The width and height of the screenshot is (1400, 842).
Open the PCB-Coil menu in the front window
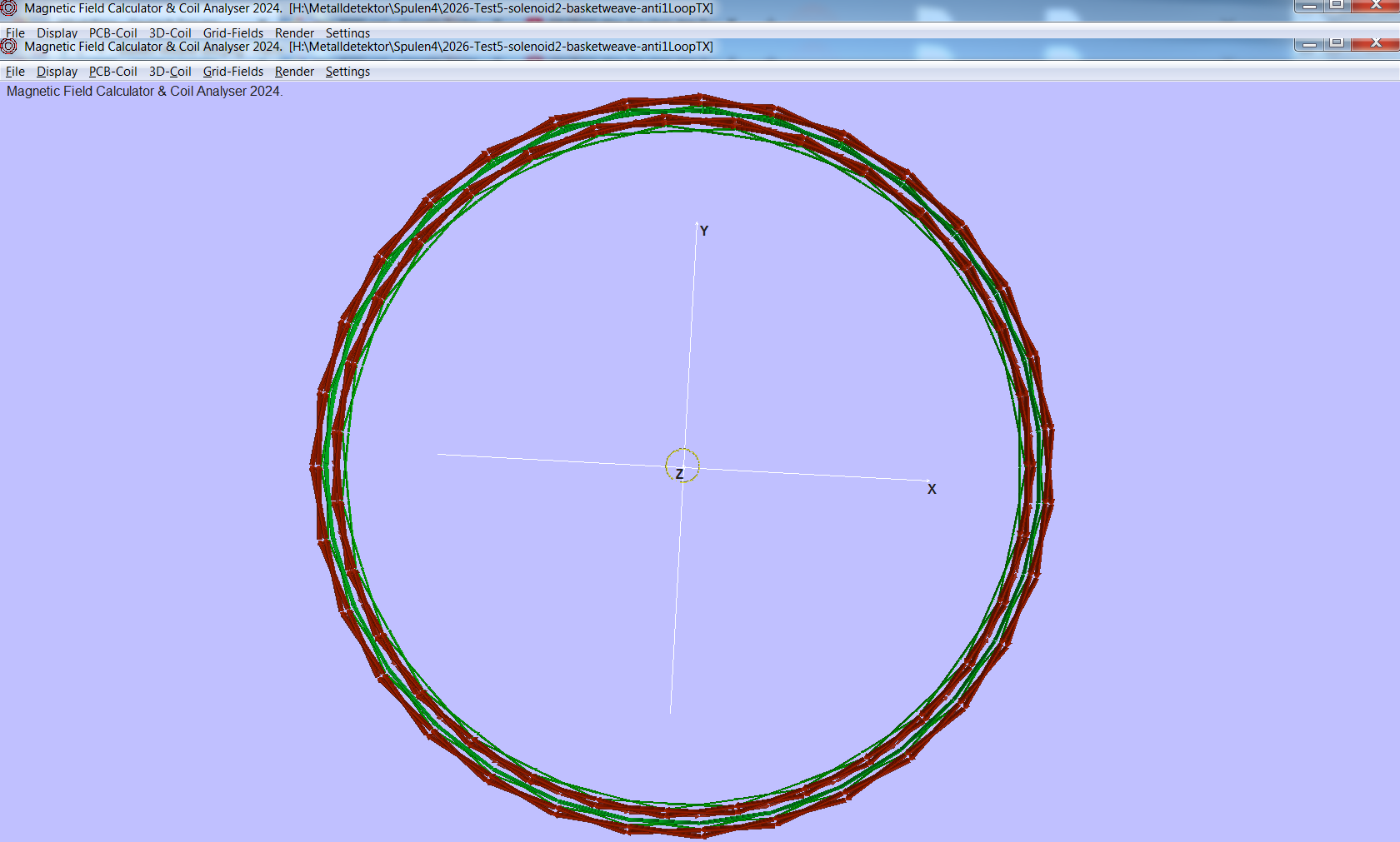[x=112, y=72]
